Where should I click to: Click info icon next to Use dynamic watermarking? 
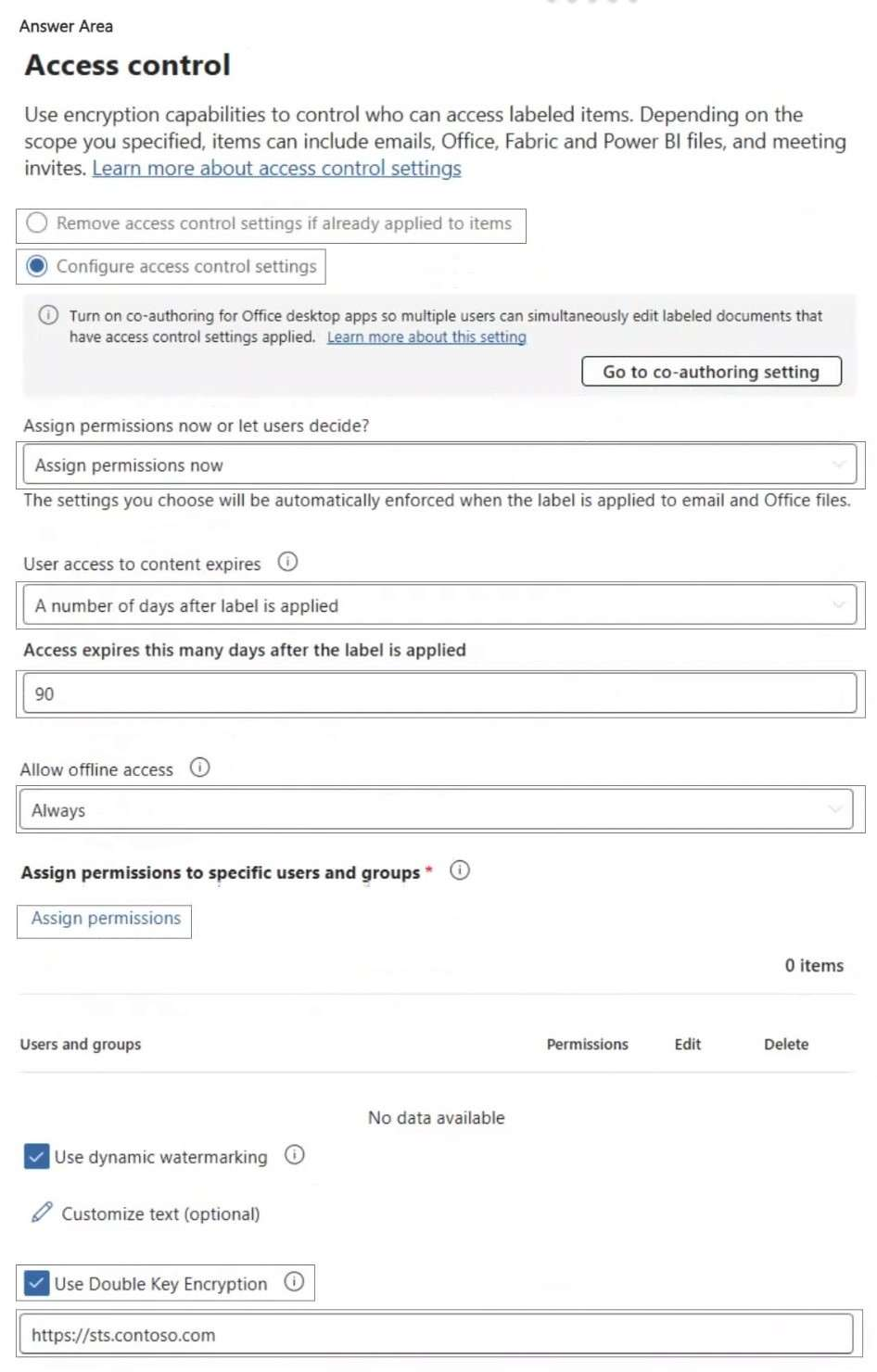pos(294,1155)
